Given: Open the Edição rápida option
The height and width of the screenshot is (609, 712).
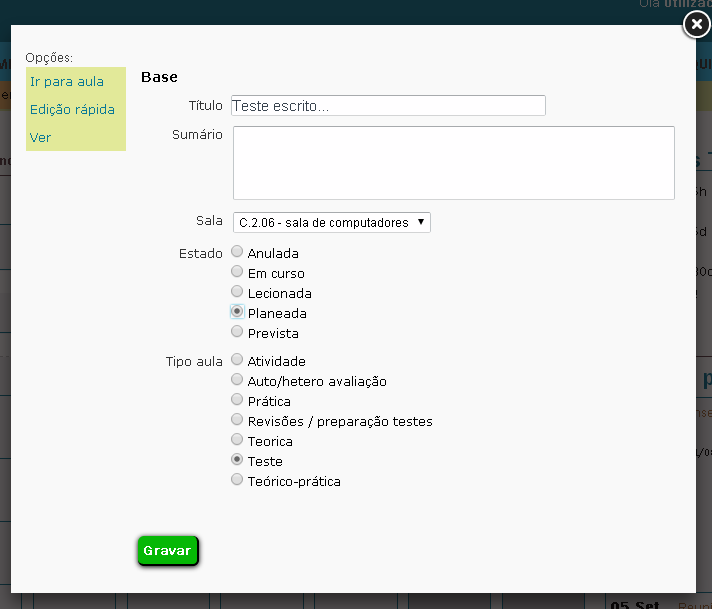Looking at the screenshot, I should [x=72, y=109].
